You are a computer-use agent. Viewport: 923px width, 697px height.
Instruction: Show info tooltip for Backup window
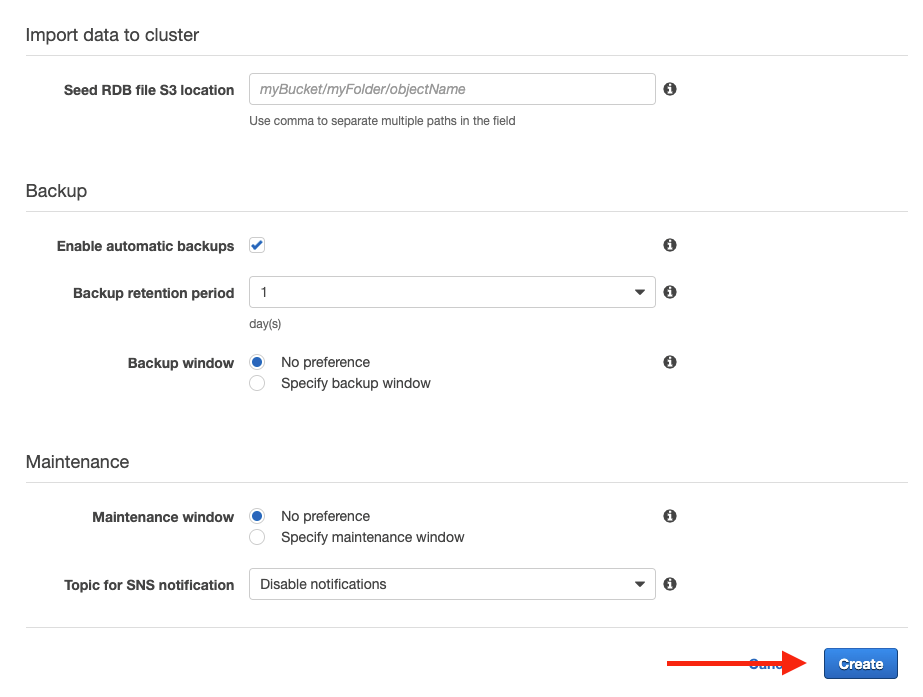click(670, 362)
